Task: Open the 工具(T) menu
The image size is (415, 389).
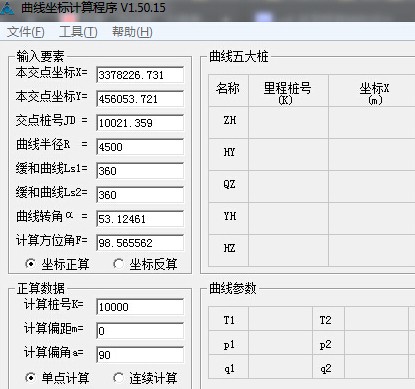Action: click(x=78, y=32)
